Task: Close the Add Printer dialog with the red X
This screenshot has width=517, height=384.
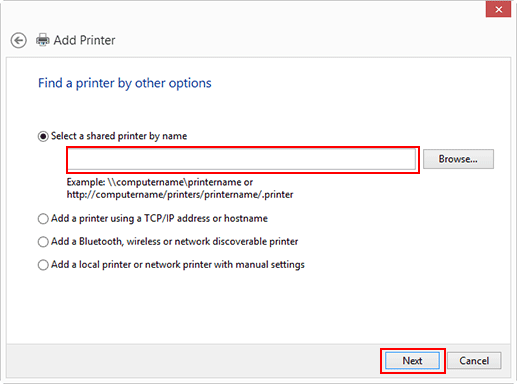Action: point(498,9)
